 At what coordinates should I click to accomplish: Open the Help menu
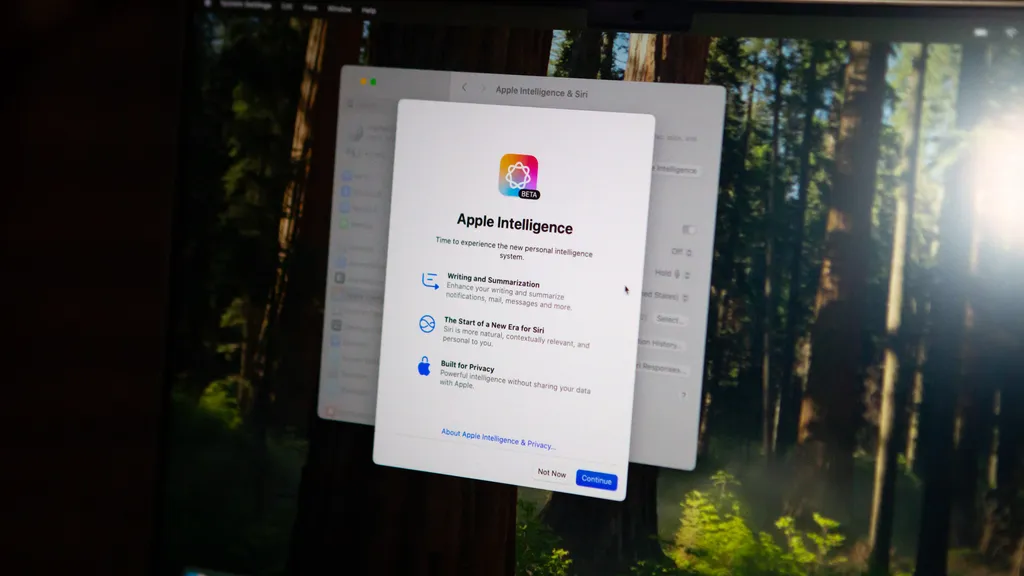click(369, 9)
